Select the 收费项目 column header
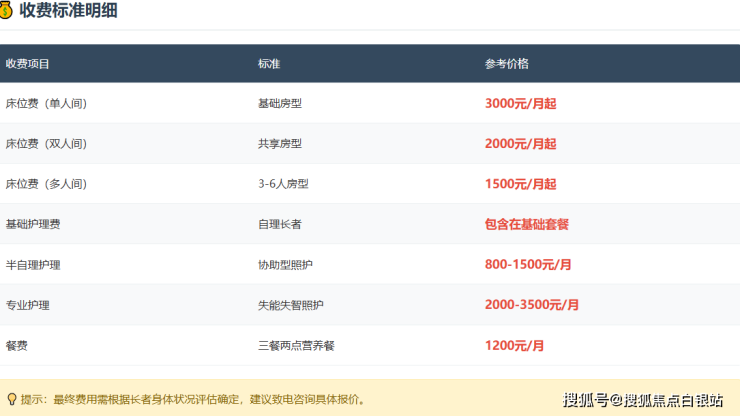 28,63
